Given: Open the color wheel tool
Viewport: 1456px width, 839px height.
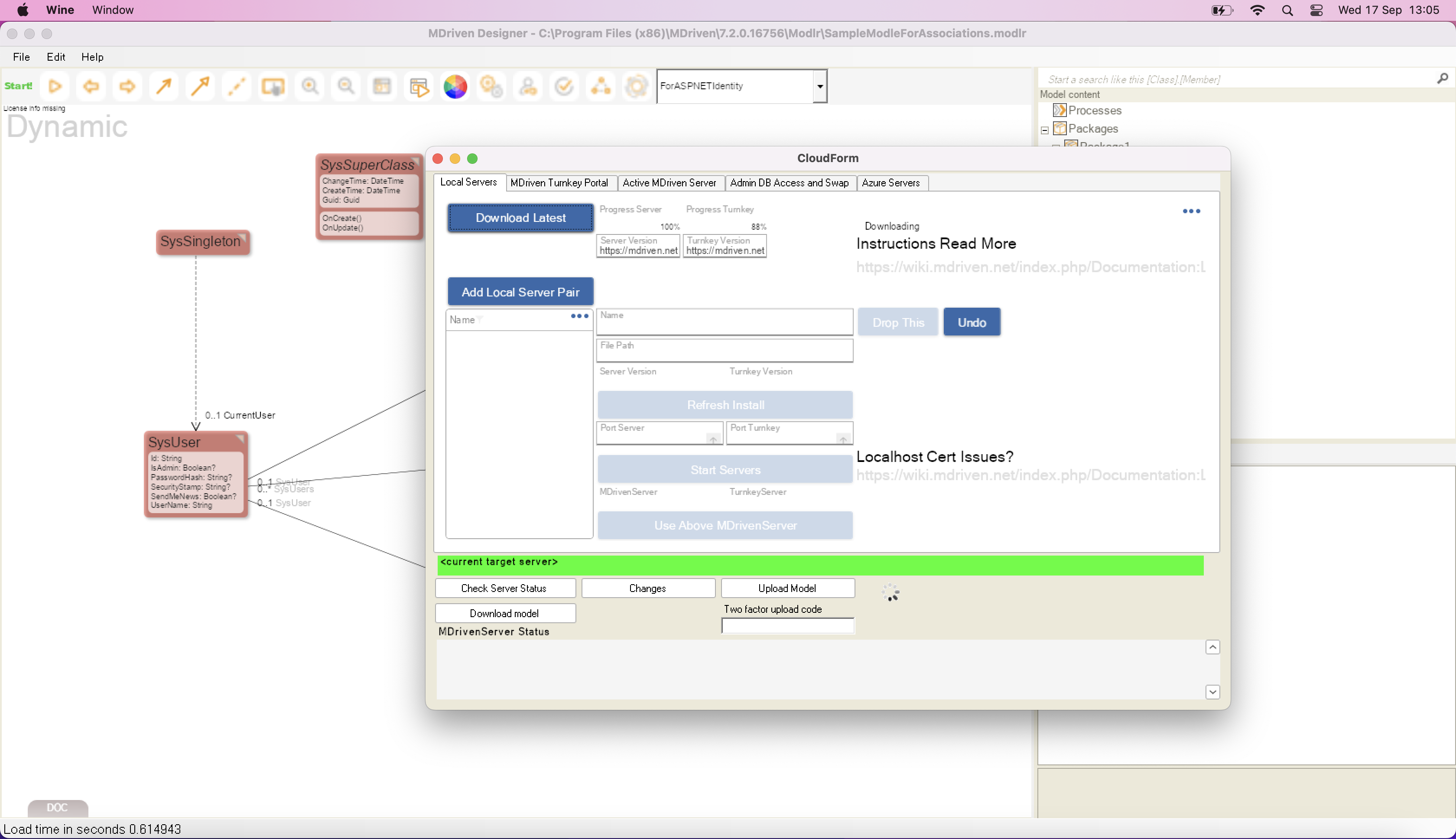Looking at the screenshot, I should (455, 86).
